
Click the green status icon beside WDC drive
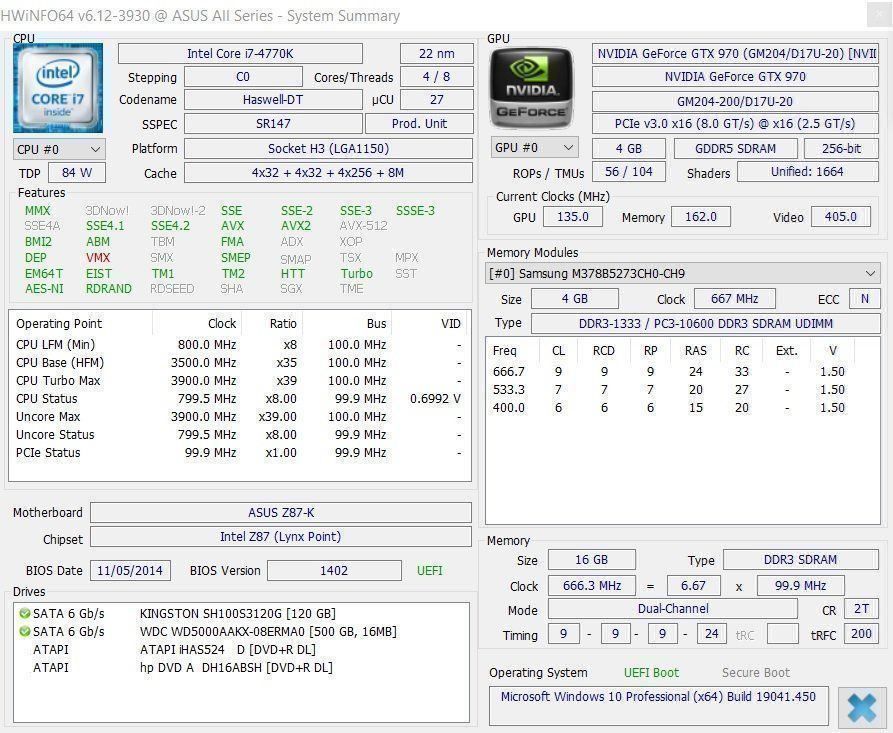(24, 632)
